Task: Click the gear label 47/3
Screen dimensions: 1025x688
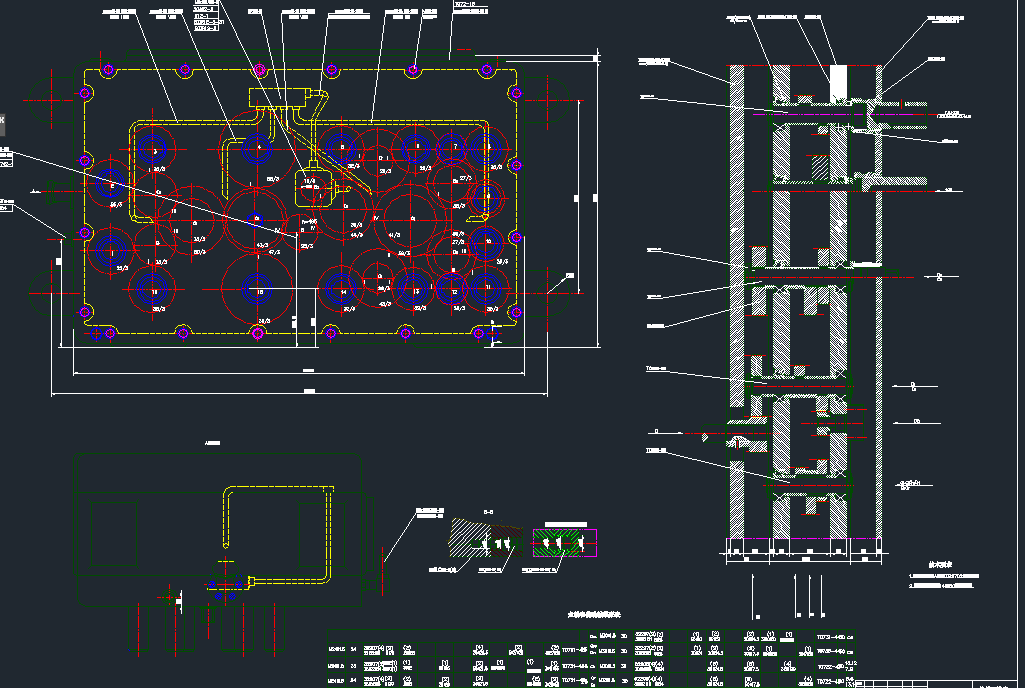Action: (274, 252)
